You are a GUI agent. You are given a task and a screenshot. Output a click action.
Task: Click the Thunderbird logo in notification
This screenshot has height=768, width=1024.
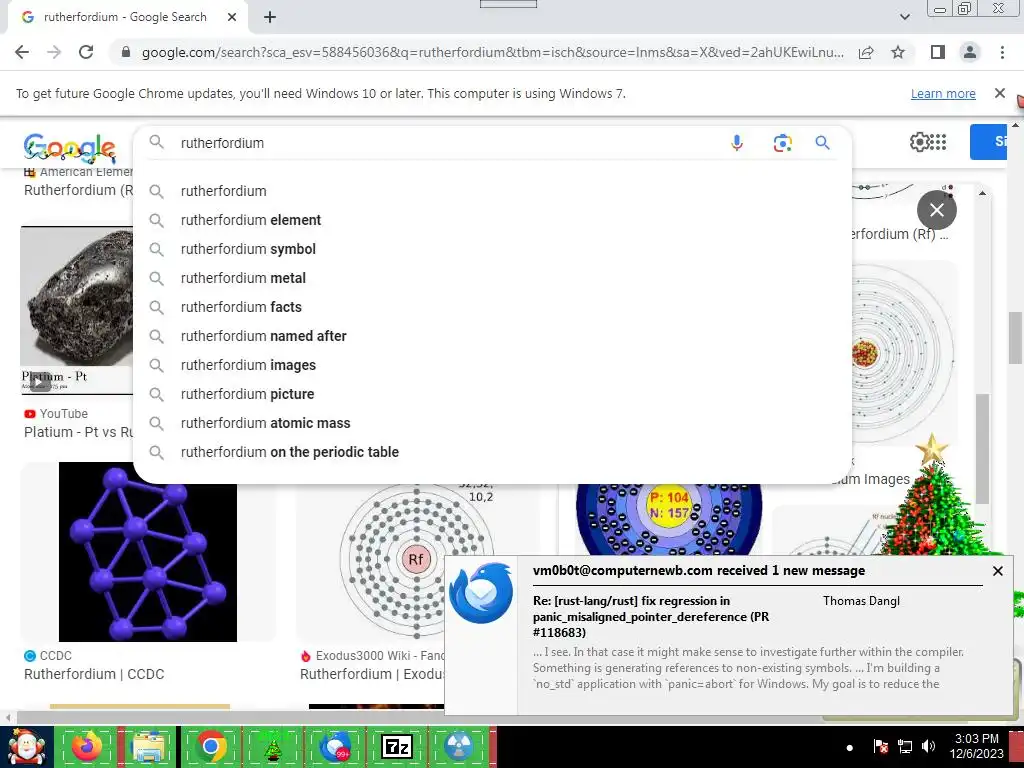481,593
